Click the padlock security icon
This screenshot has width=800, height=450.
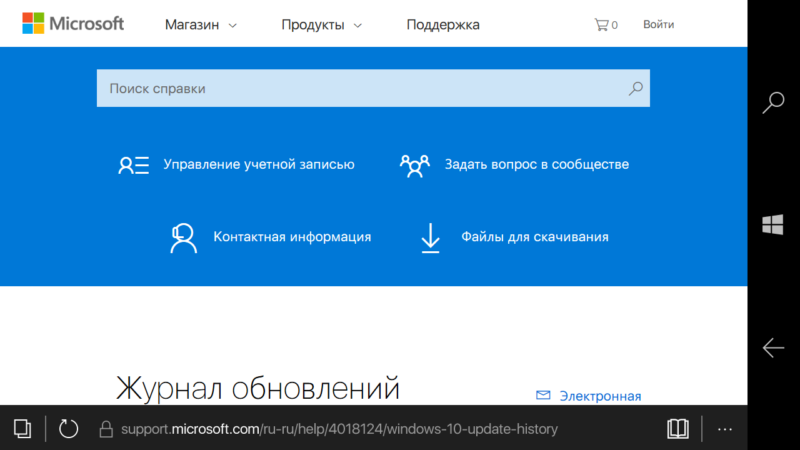(106, 429)
